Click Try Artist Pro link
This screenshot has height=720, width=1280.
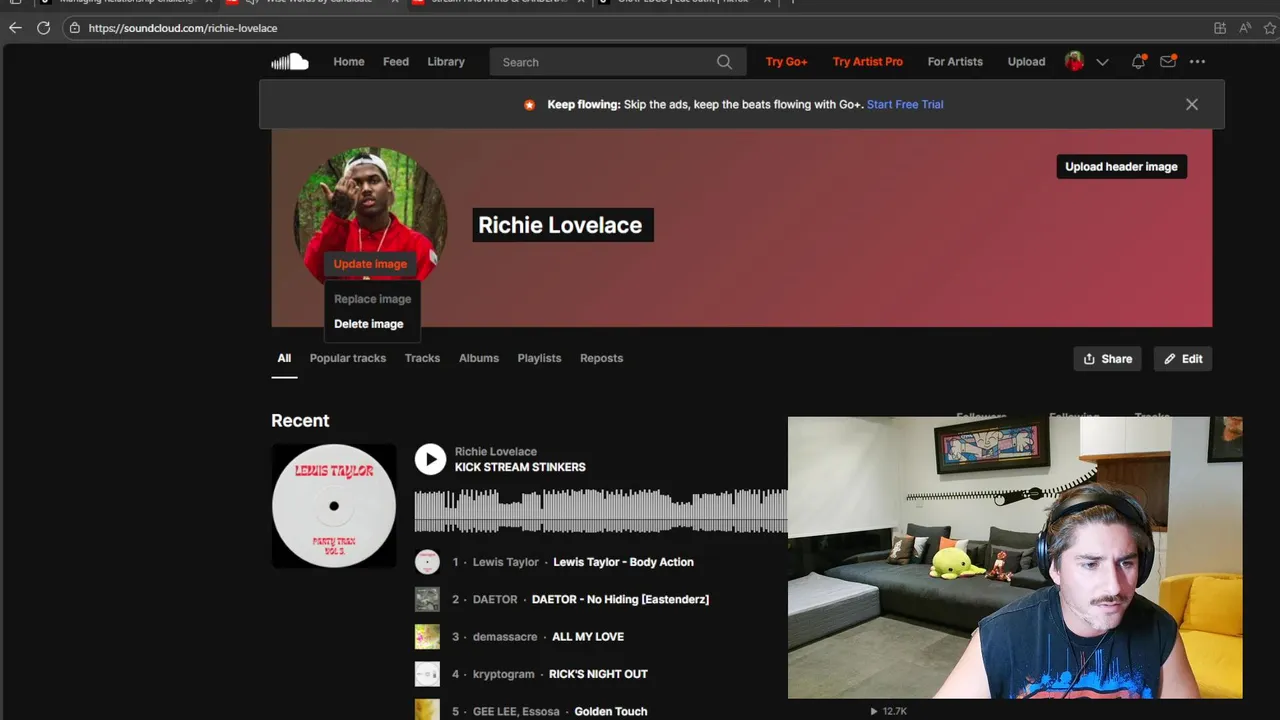click(x=868, y=62)
